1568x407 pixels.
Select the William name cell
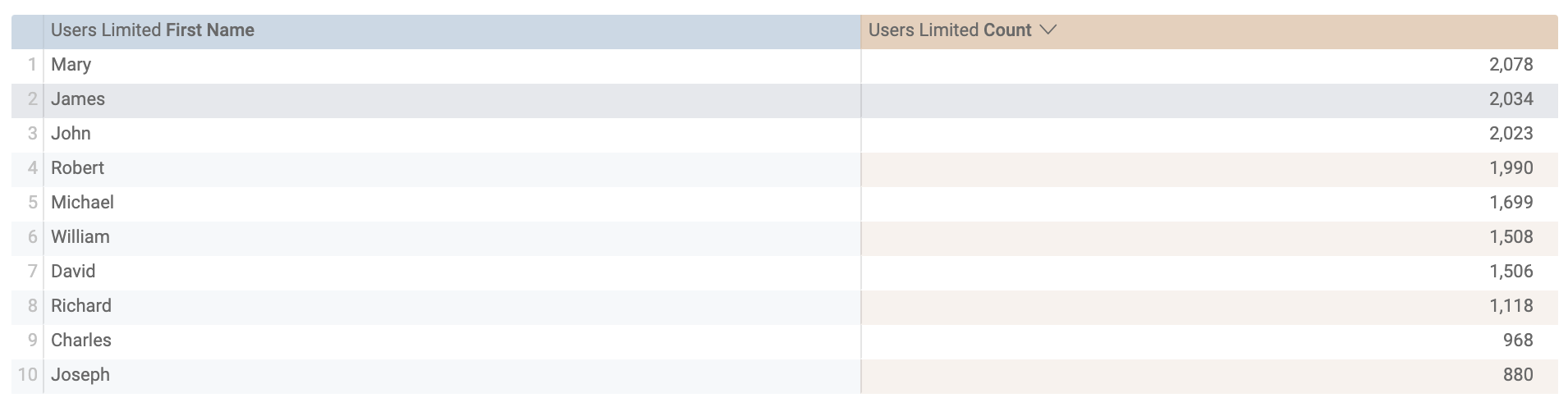[x=80, y=237]
